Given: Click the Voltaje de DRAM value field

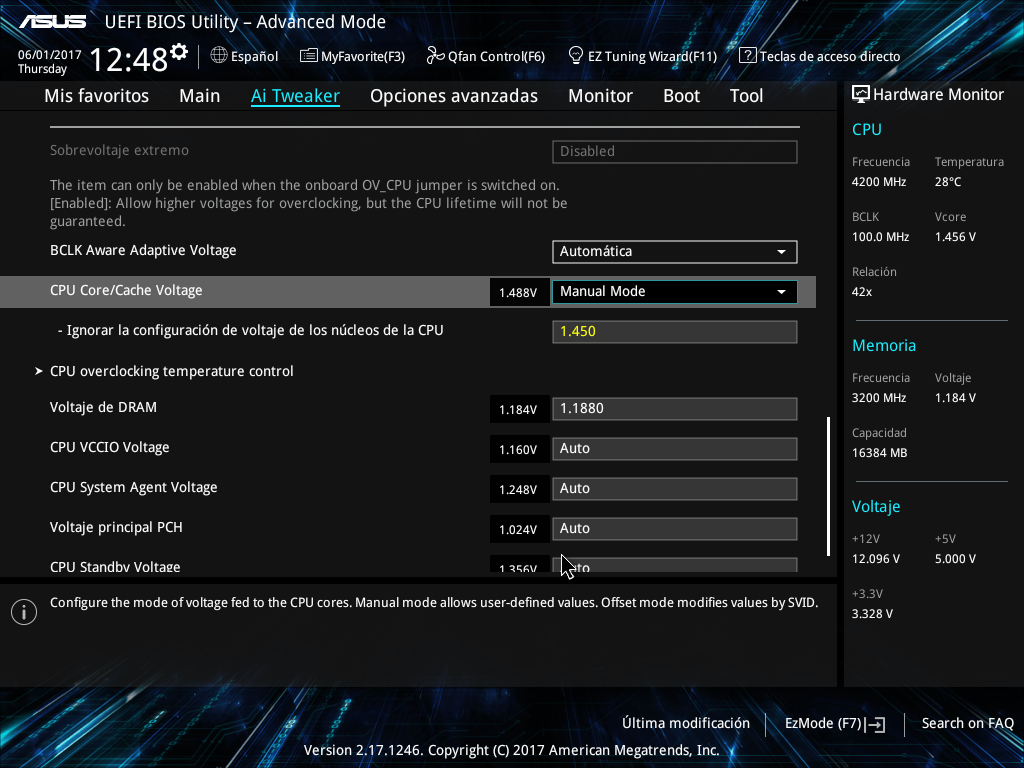Looking at the screenshot, I should (x=675, y=409).
